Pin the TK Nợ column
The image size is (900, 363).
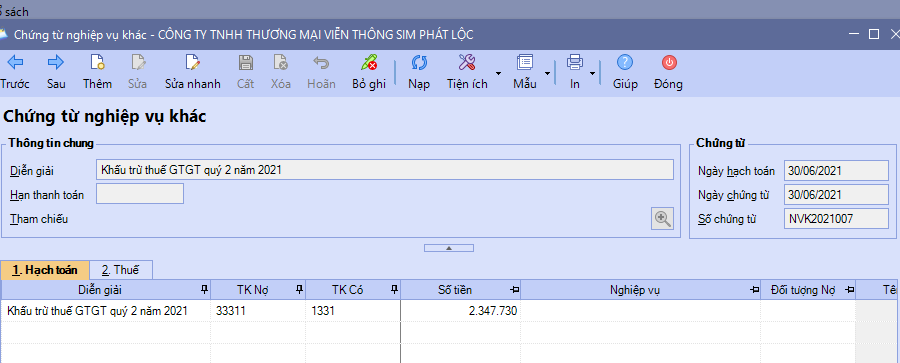point(299,290)
